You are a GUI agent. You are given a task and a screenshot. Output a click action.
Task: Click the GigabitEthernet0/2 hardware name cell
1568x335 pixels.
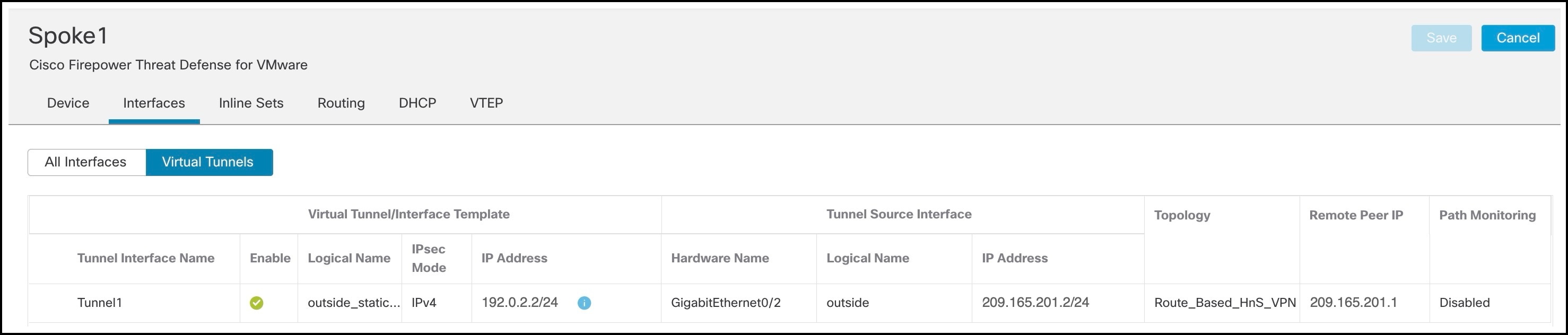pyautogui.click(x=726, y=303)
